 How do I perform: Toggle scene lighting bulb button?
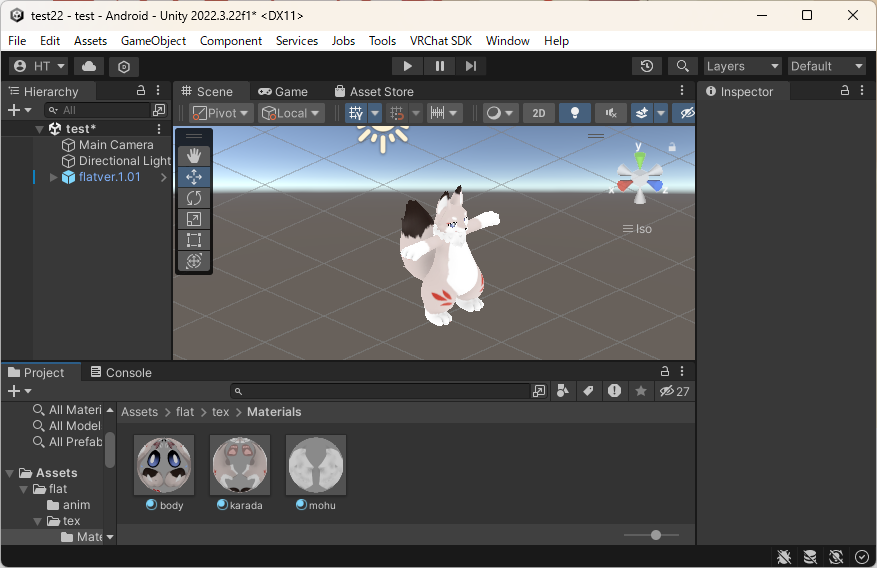click(574, 113)
